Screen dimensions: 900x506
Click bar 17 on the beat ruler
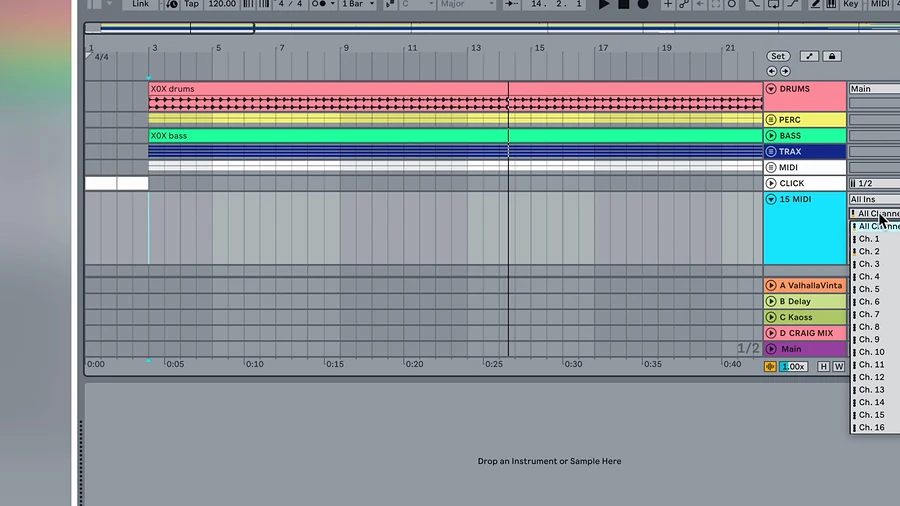[x=603, y=48]
